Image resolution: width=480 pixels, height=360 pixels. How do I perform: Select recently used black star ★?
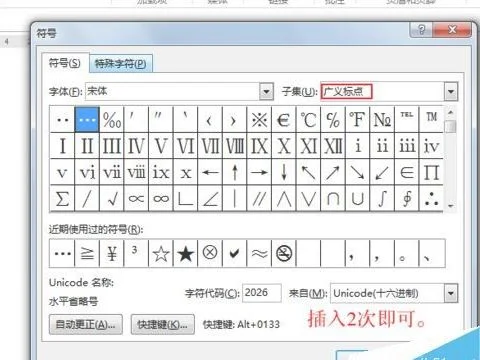pyautogui.click(x=186, y=253)
